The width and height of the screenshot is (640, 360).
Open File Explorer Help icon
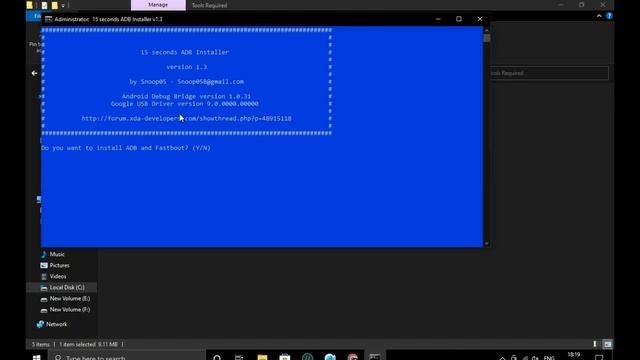coord(609,16)
